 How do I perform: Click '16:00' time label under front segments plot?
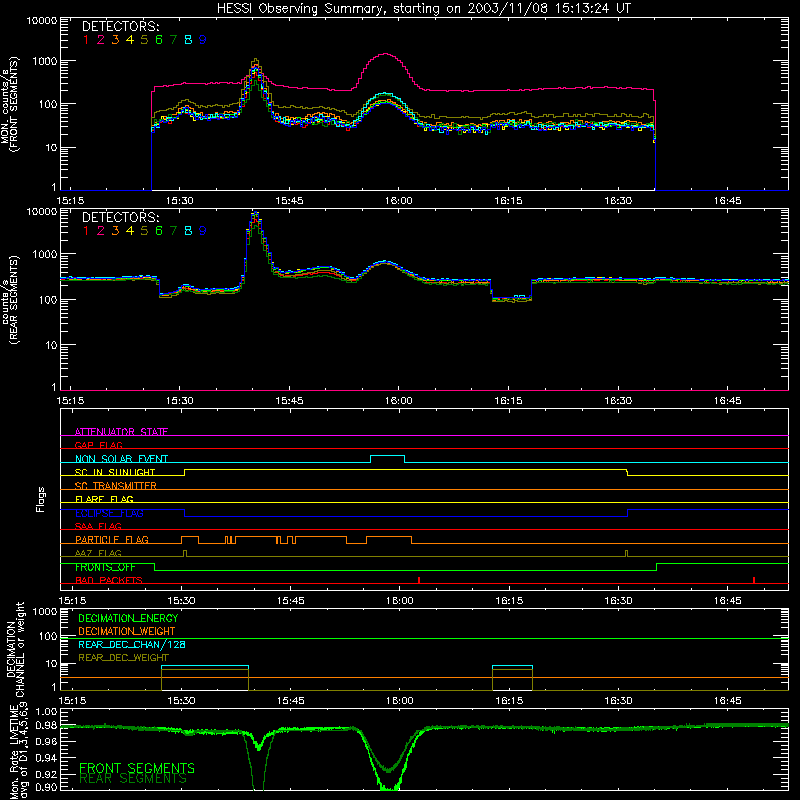[x=398, y=201]
